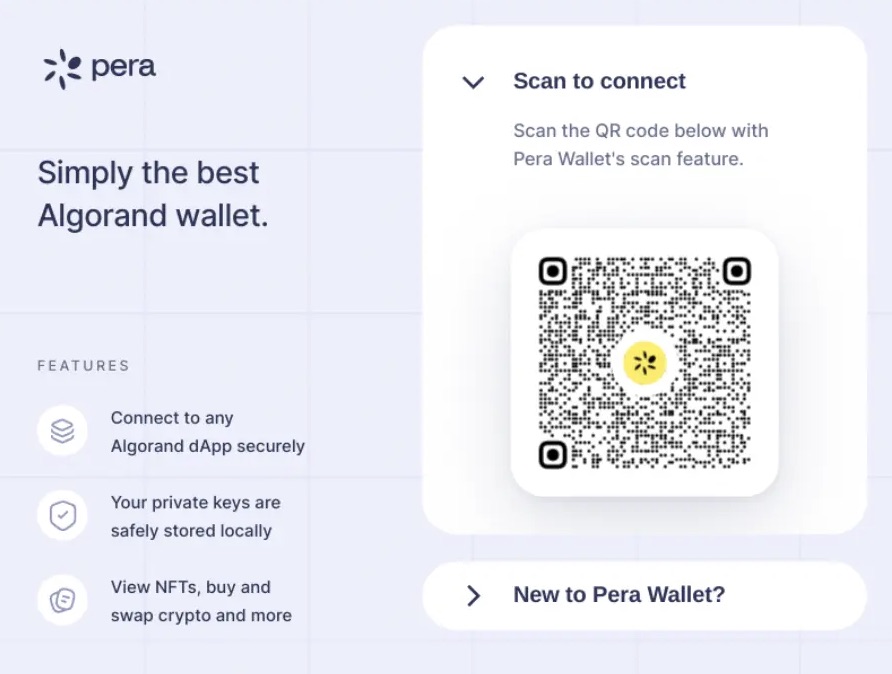Click "Your private keys are safely stored" text
Viewport: 892px width, 674px height.
coord(195,516)
